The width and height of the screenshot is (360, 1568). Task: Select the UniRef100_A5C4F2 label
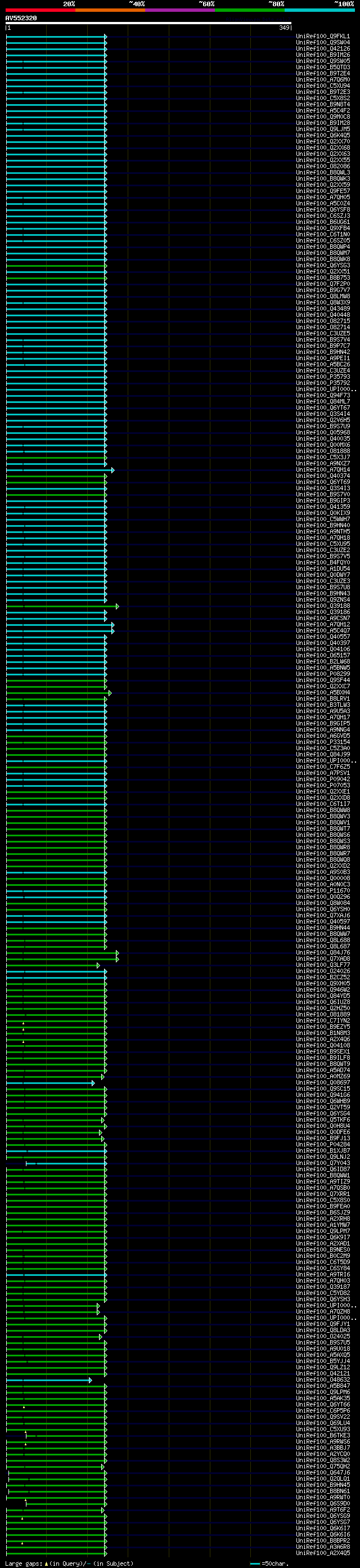(323, 111)
